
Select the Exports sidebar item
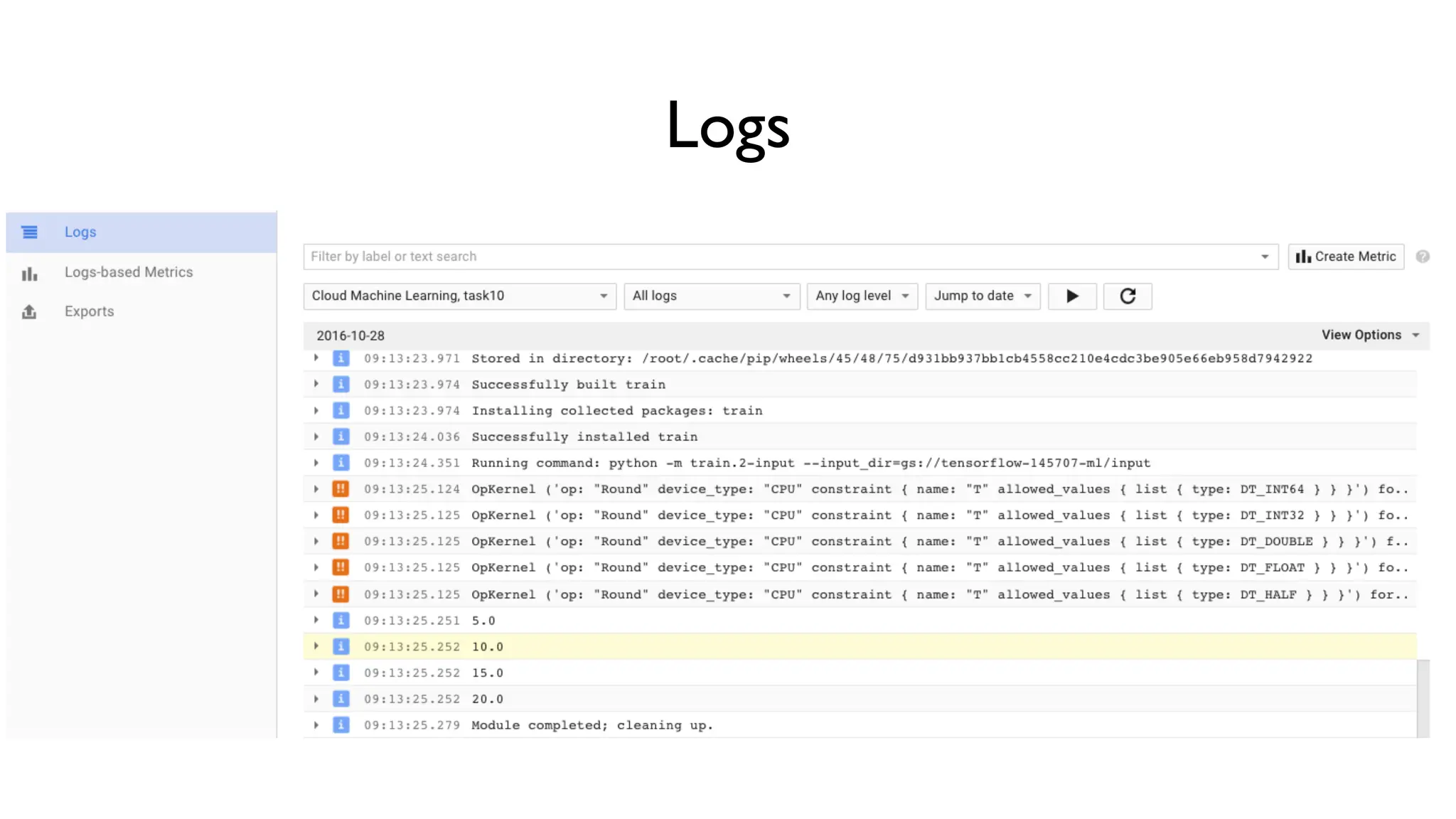click(90, 312)
